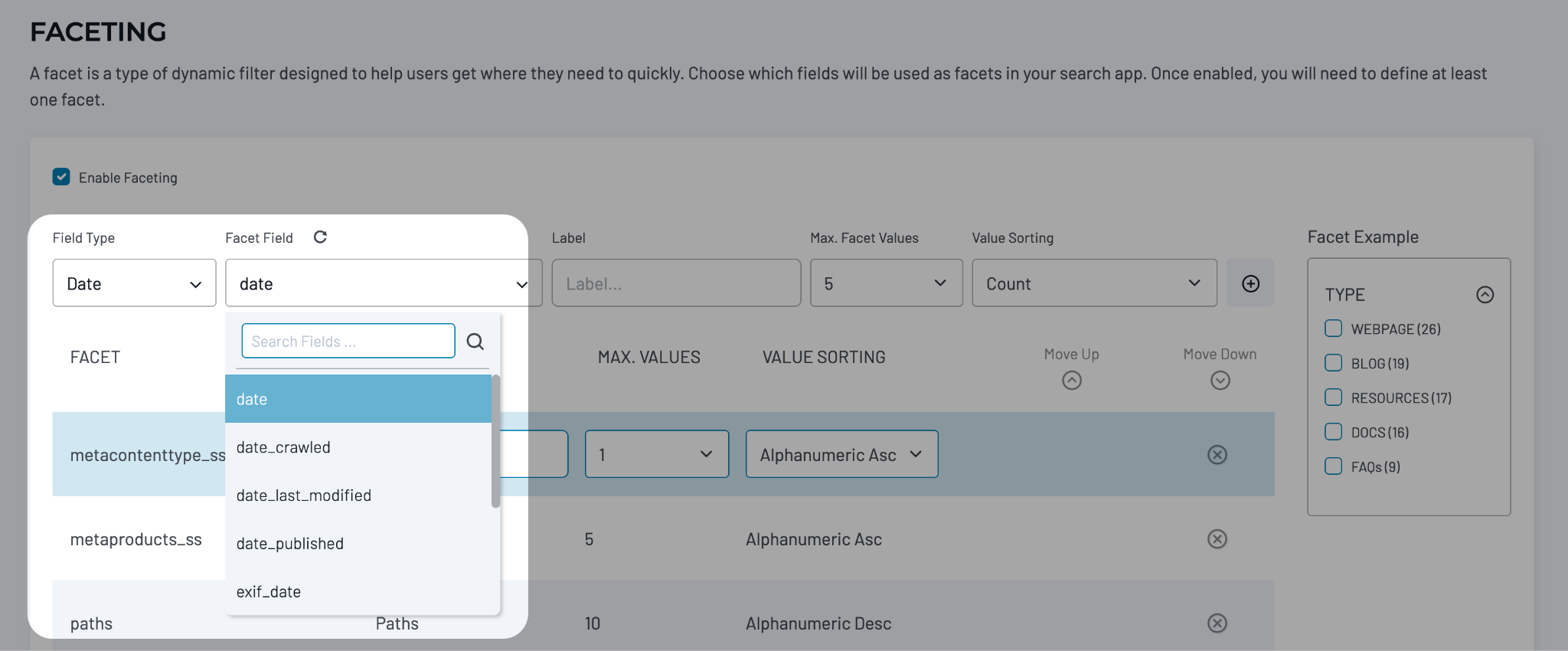Click the metaproducts_ss facet name
Screen dimensions: 1568x651
[136, 539]
